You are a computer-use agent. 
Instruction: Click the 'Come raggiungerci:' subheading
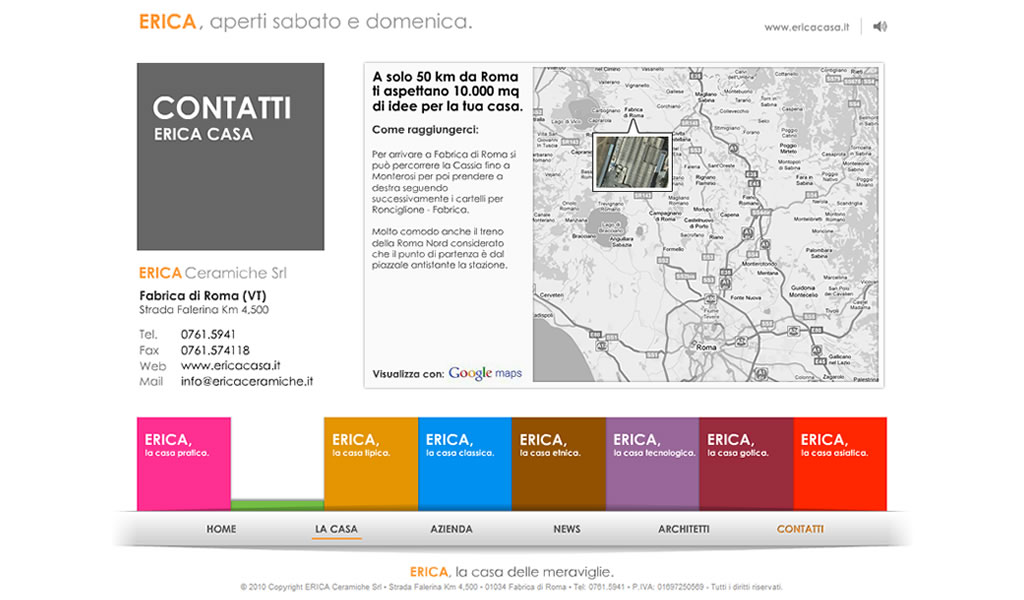[x=425, y=130]
